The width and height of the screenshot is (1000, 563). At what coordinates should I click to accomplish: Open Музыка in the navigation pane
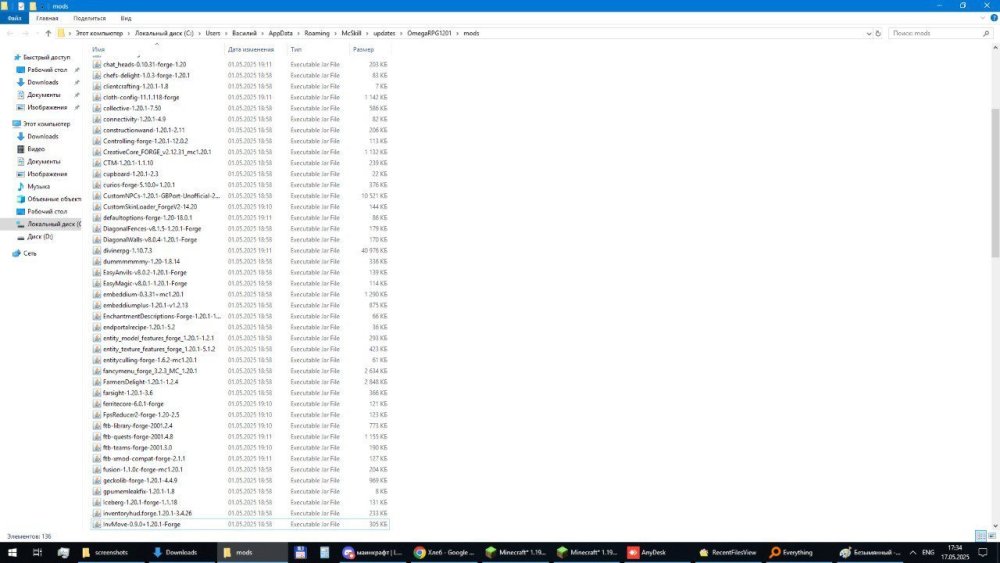pyautogui.click(x=38, y=186)
